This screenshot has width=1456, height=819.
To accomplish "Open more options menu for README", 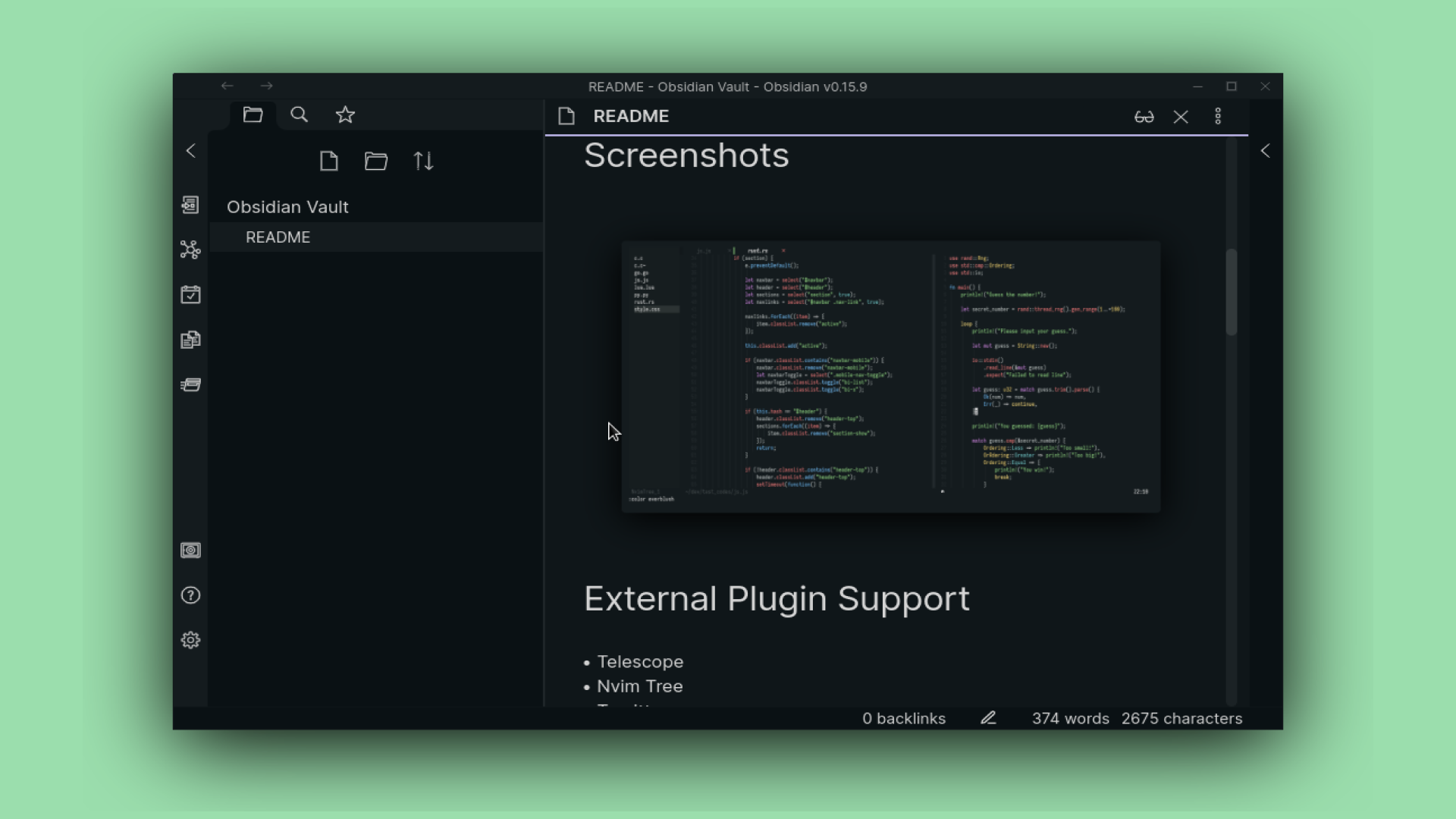I will point(1218,116).
